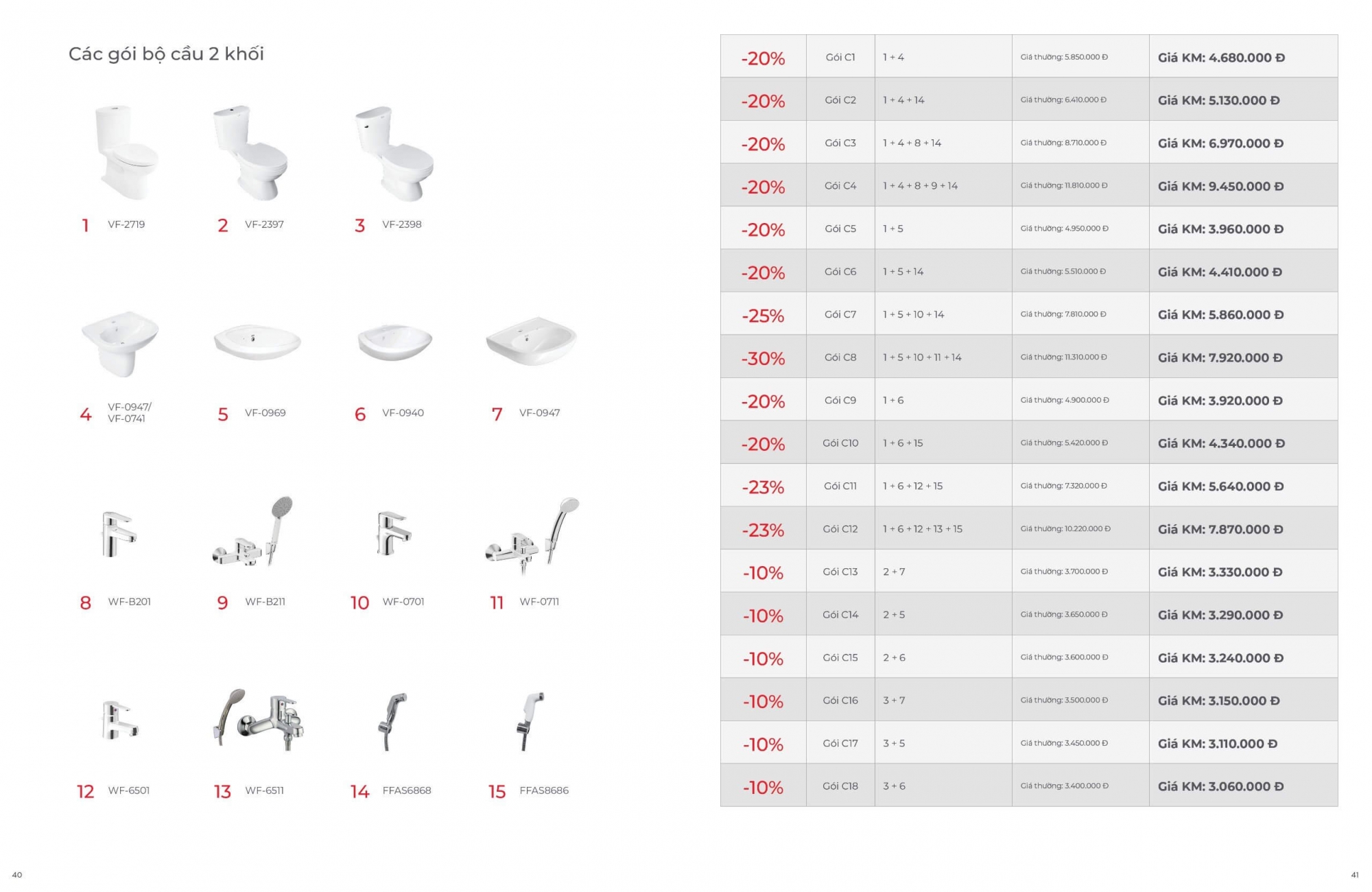This screenshot has height=892, width=1372.
Task: Select the VF-0969 basin image
Action: [257, 342]
